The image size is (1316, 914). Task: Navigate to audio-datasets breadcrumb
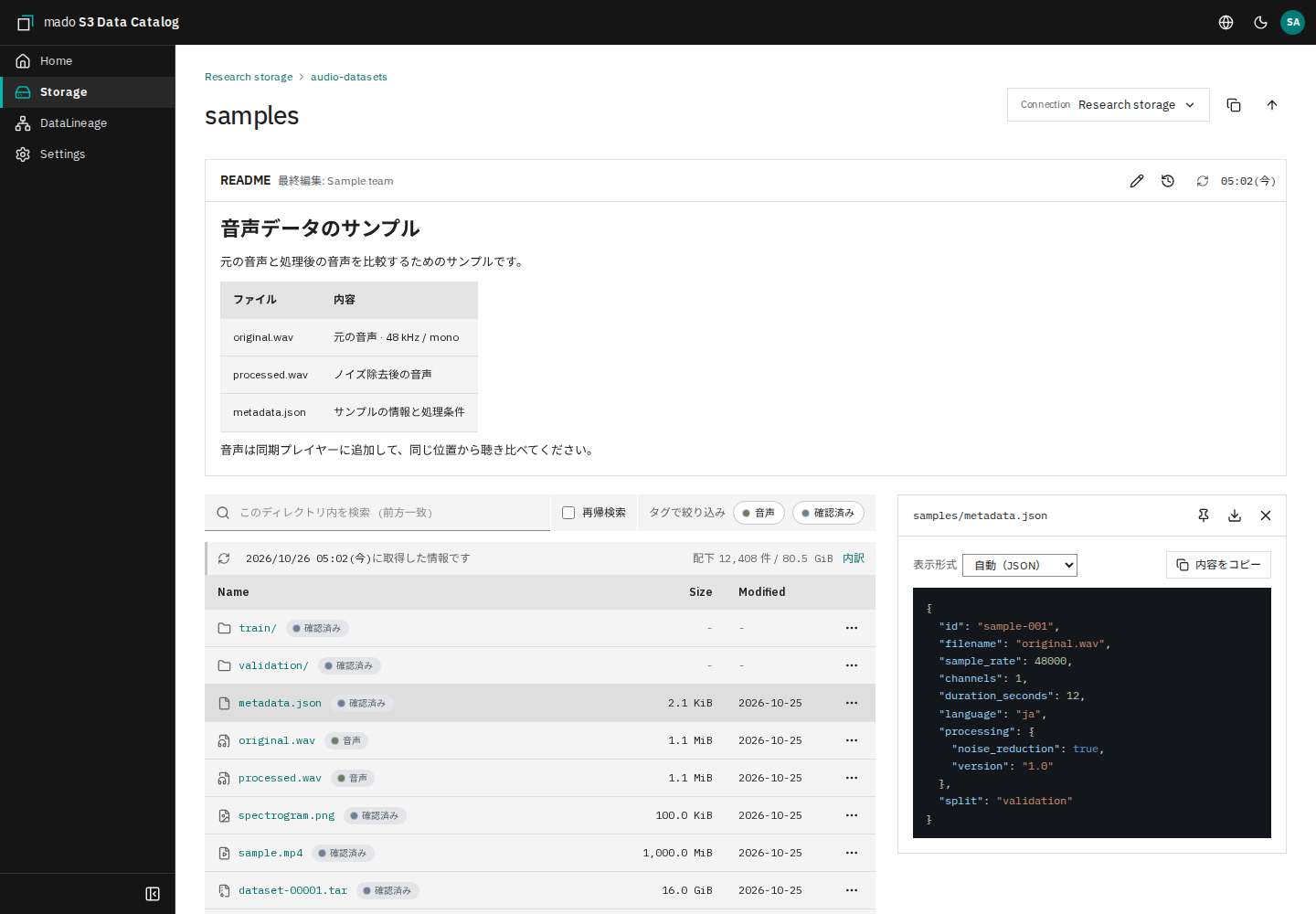point(349,77)
